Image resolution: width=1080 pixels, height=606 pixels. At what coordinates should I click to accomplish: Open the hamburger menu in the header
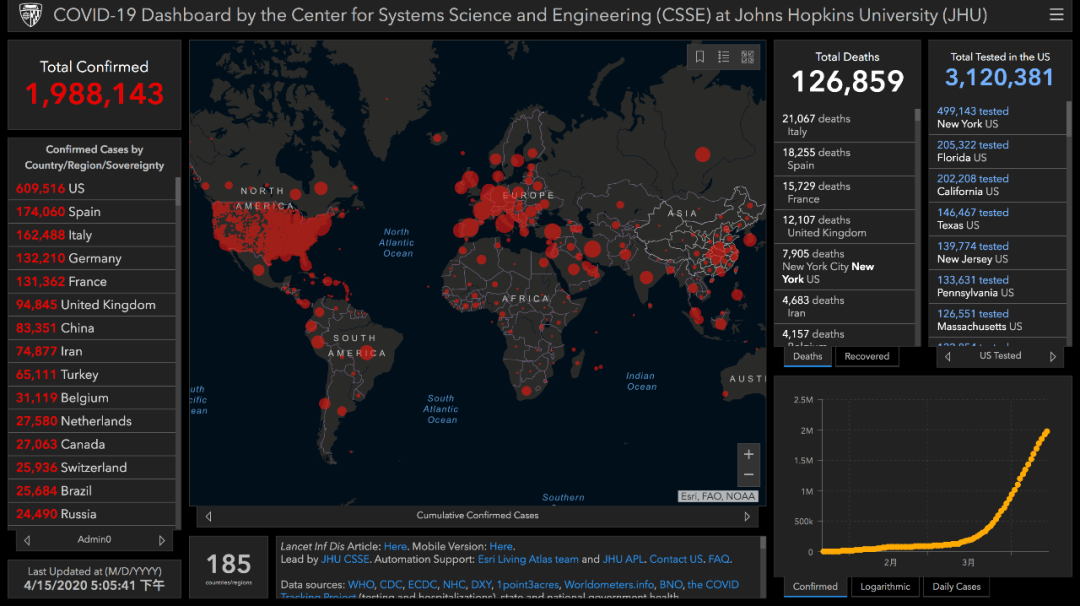(x=1056, y=15)
